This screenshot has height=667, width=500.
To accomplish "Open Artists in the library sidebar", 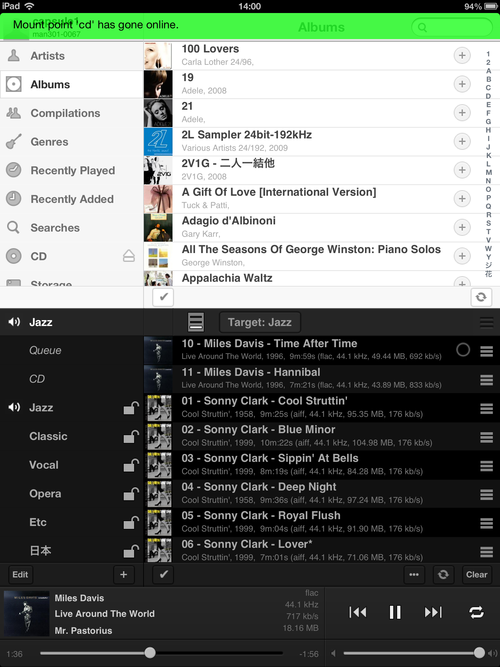I will point(71,56).
